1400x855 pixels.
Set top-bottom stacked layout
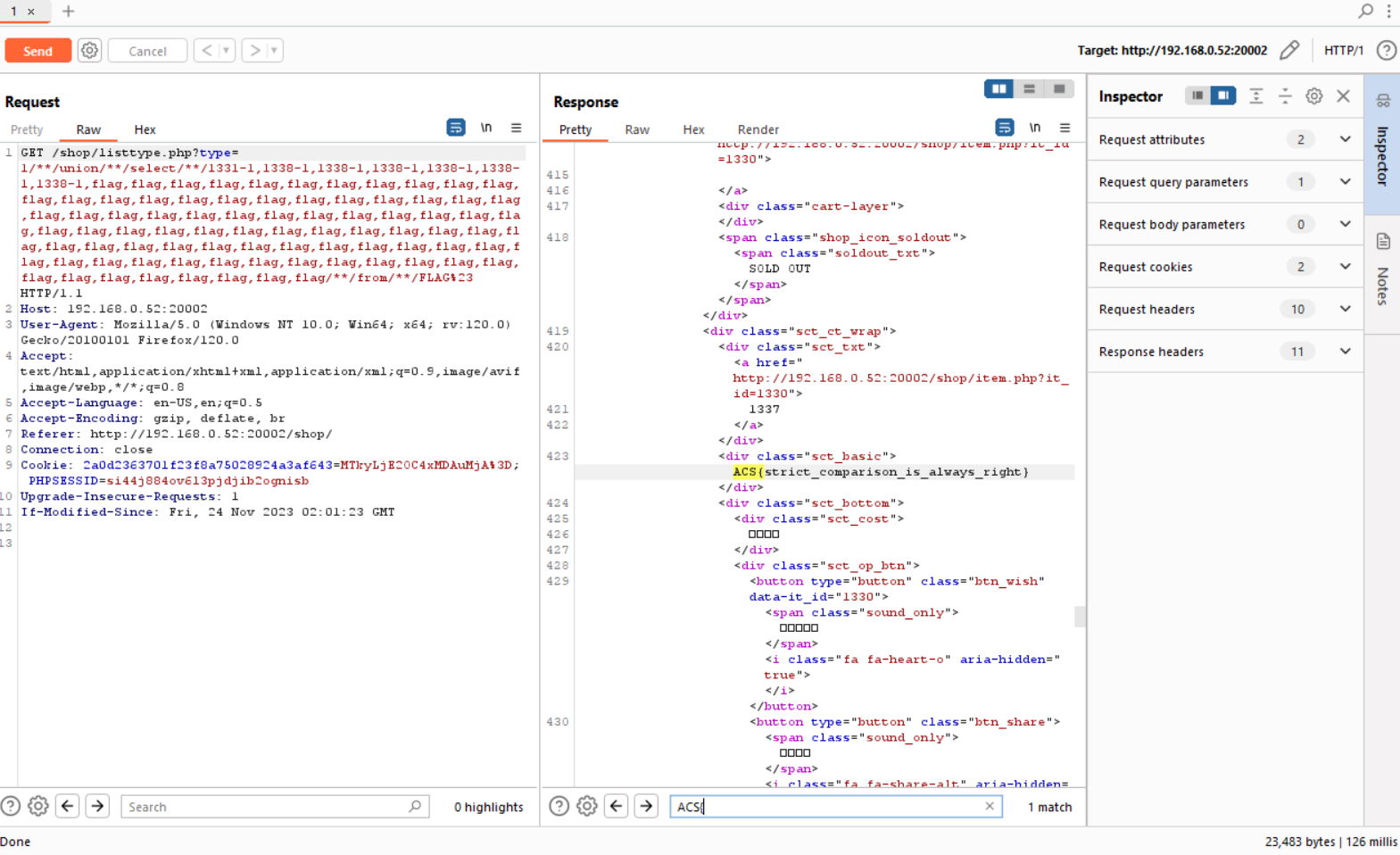coord(1029,89)
